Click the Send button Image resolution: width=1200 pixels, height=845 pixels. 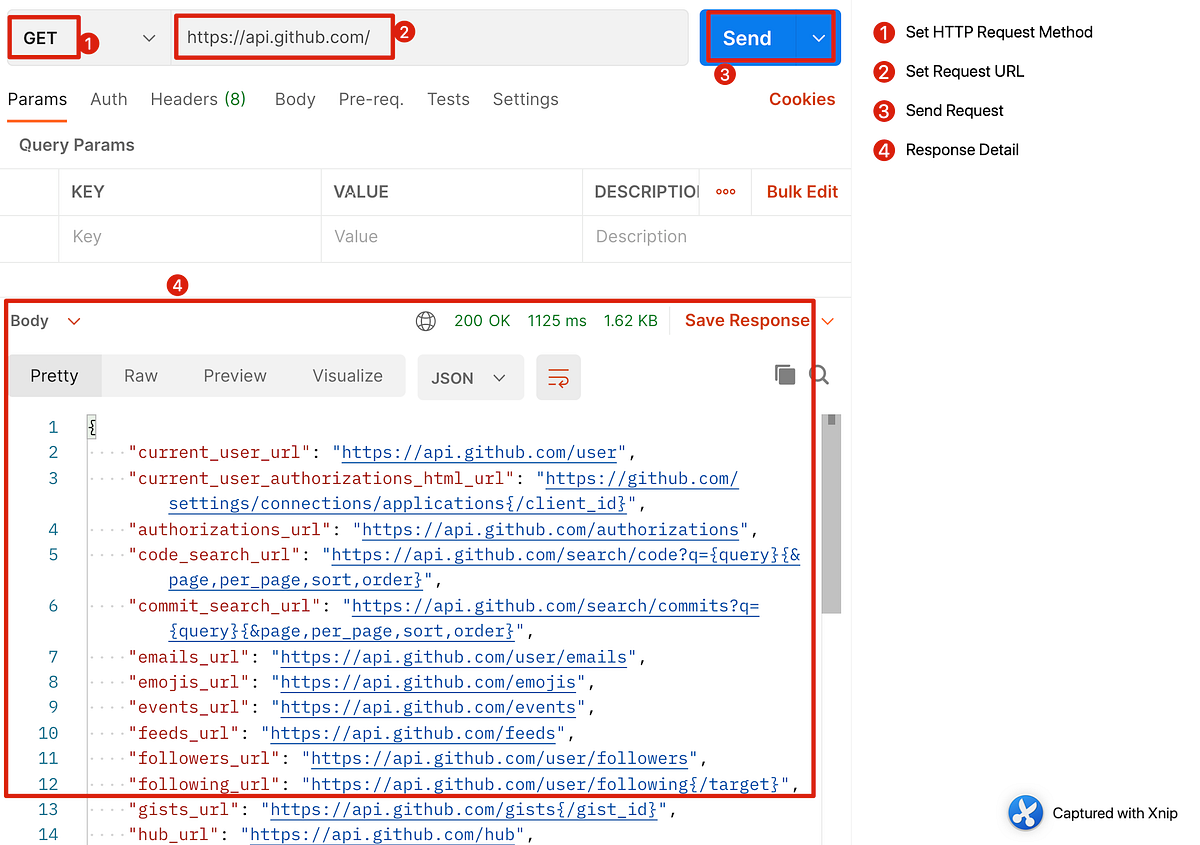pos(747,37)
